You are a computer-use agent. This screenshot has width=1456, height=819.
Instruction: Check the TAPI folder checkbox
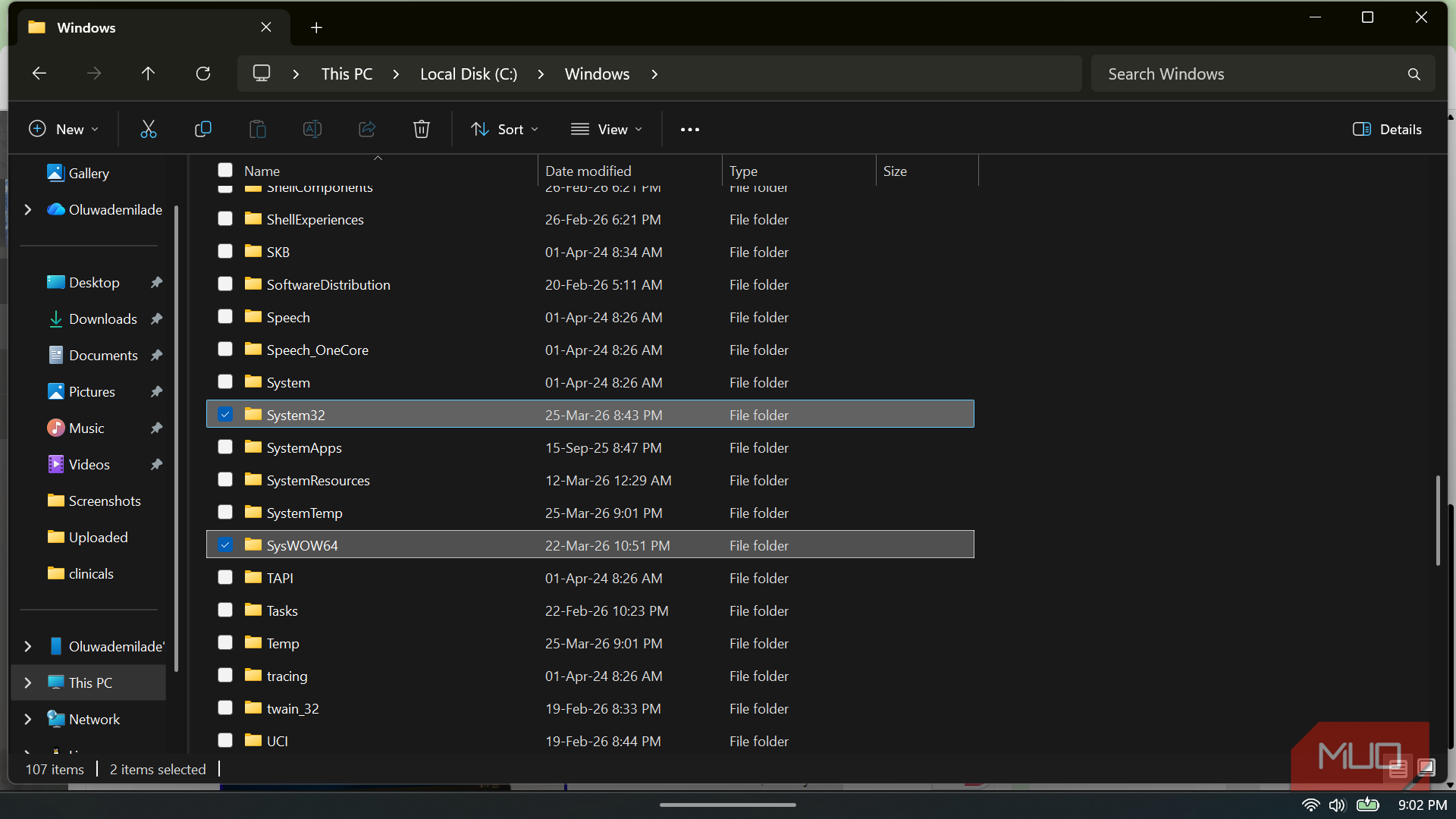225,577
